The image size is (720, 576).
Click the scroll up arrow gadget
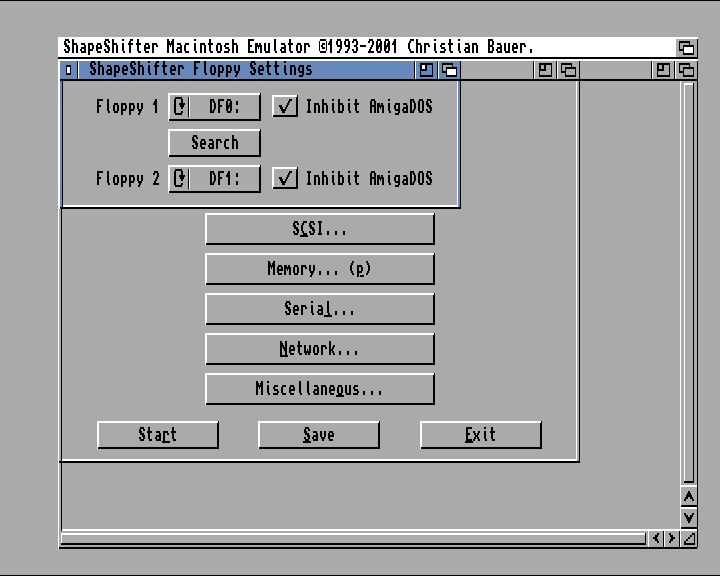coord(688,497)
